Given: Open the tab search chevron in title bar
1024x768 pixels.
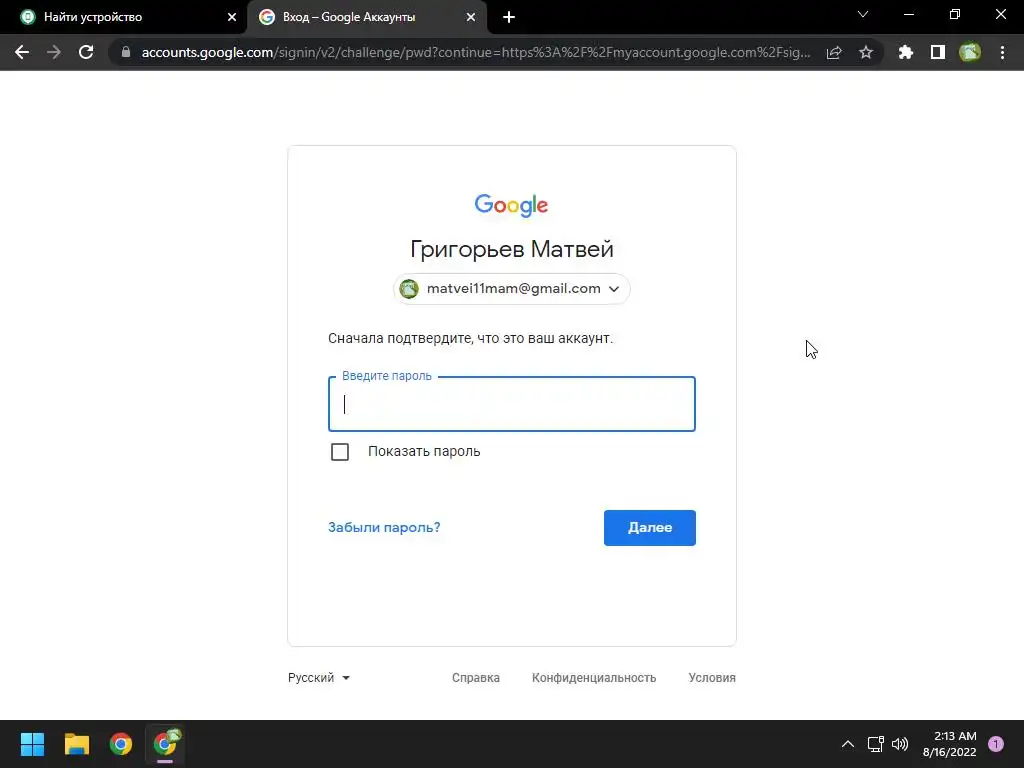Looking at the screenshot, I should [x=863, y=14].
